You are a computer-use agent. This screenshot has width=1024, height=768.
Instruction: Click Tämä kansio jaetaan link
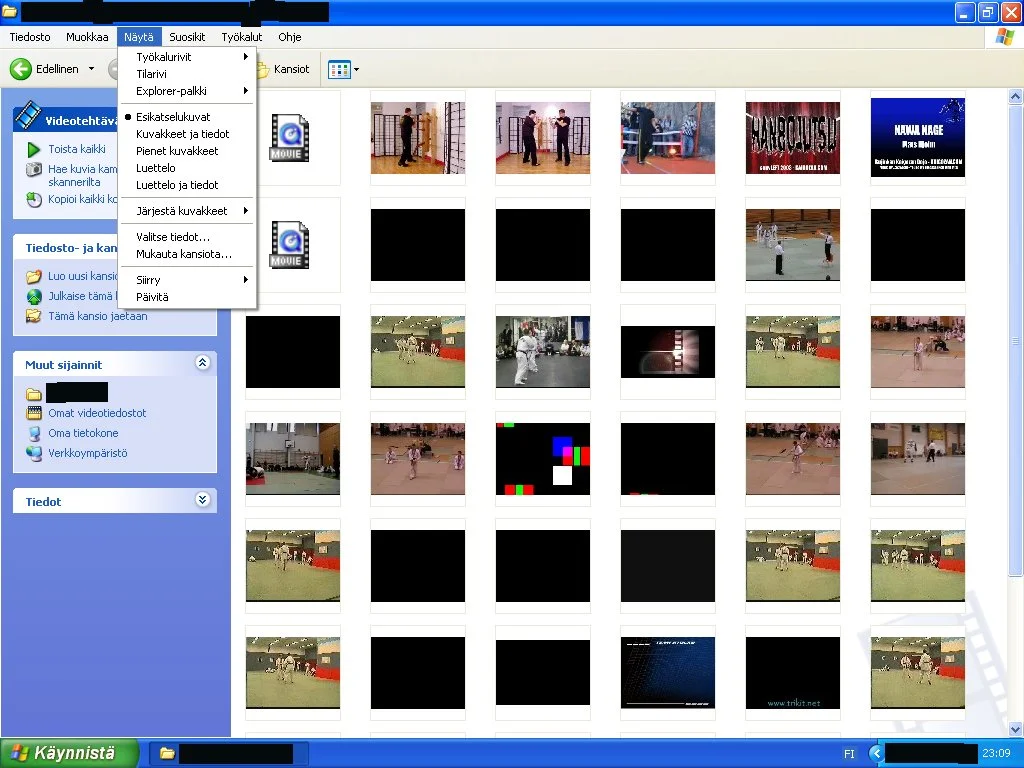click(97, 316)
